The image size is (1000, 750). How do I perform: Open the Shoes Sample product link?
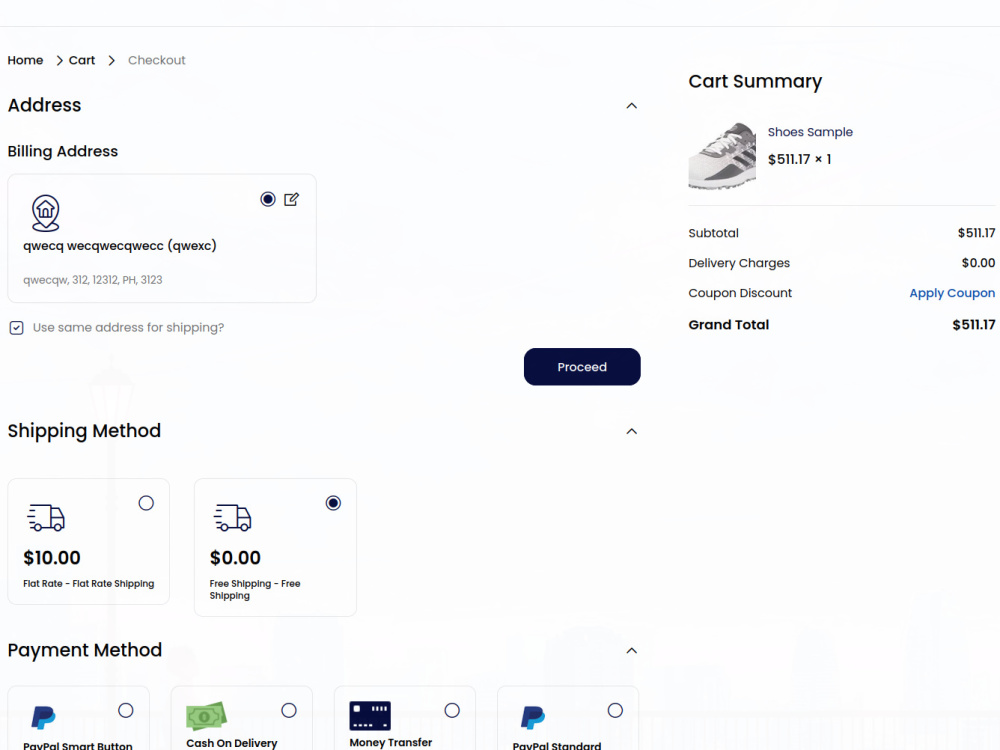[810, 132]
